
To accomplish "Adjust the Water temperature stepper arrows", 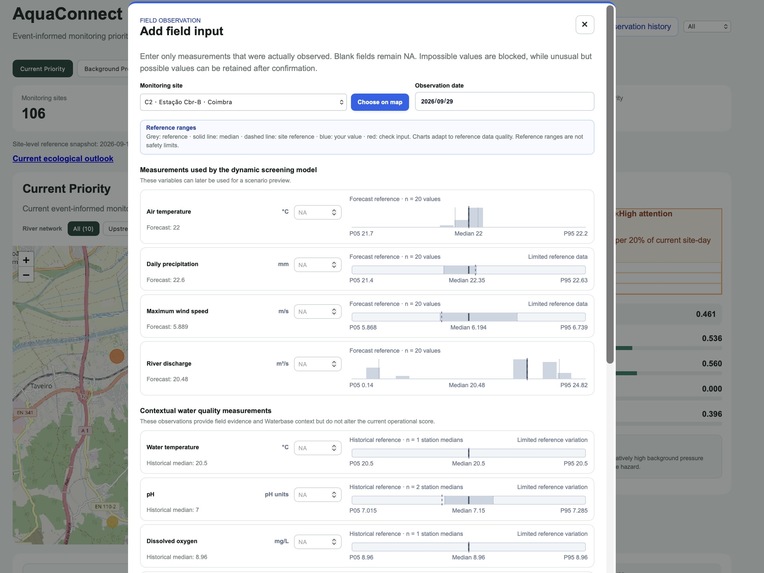I will point(334,448).
